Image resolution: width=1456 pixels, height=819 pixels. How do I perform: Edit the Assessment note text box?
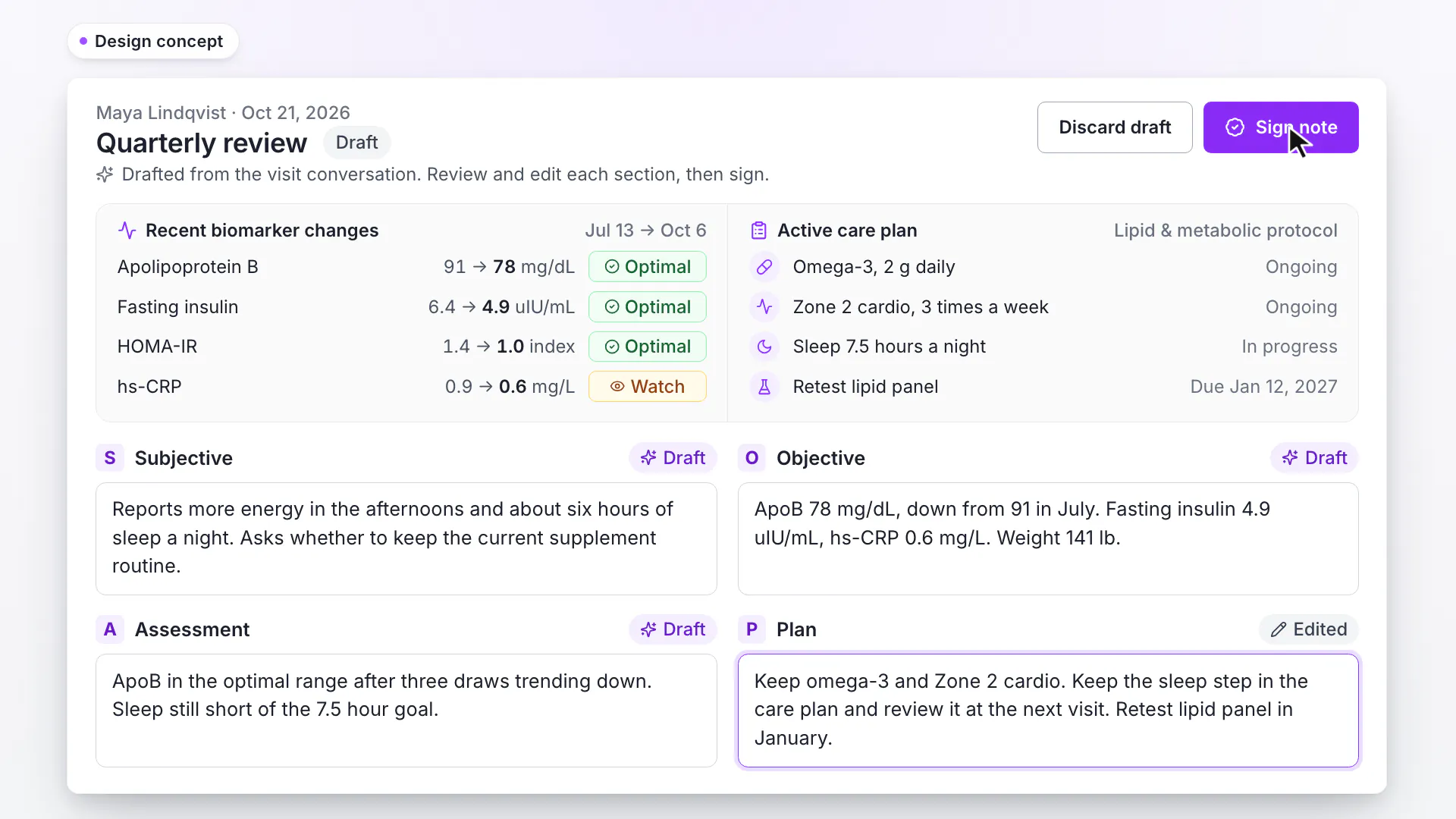(406, 711)
